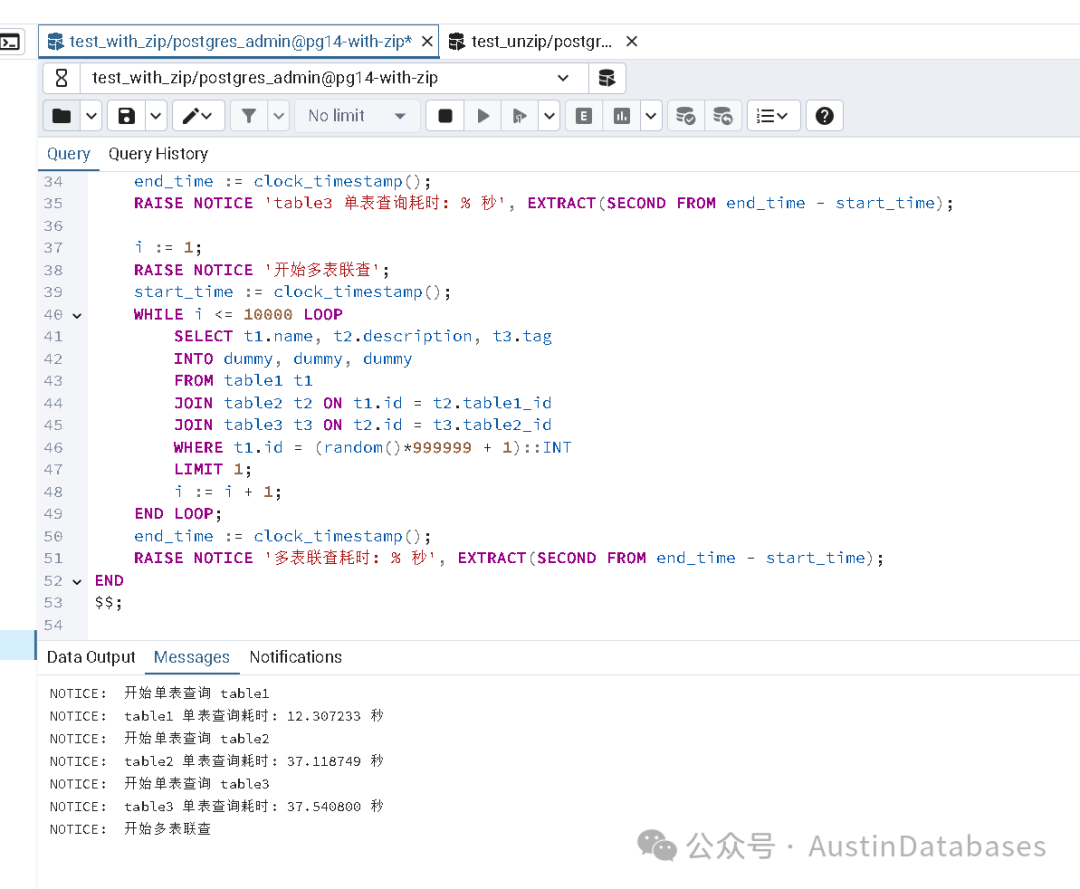Execute the query with the play button
Screen dimensions: 1080x889
483,116
